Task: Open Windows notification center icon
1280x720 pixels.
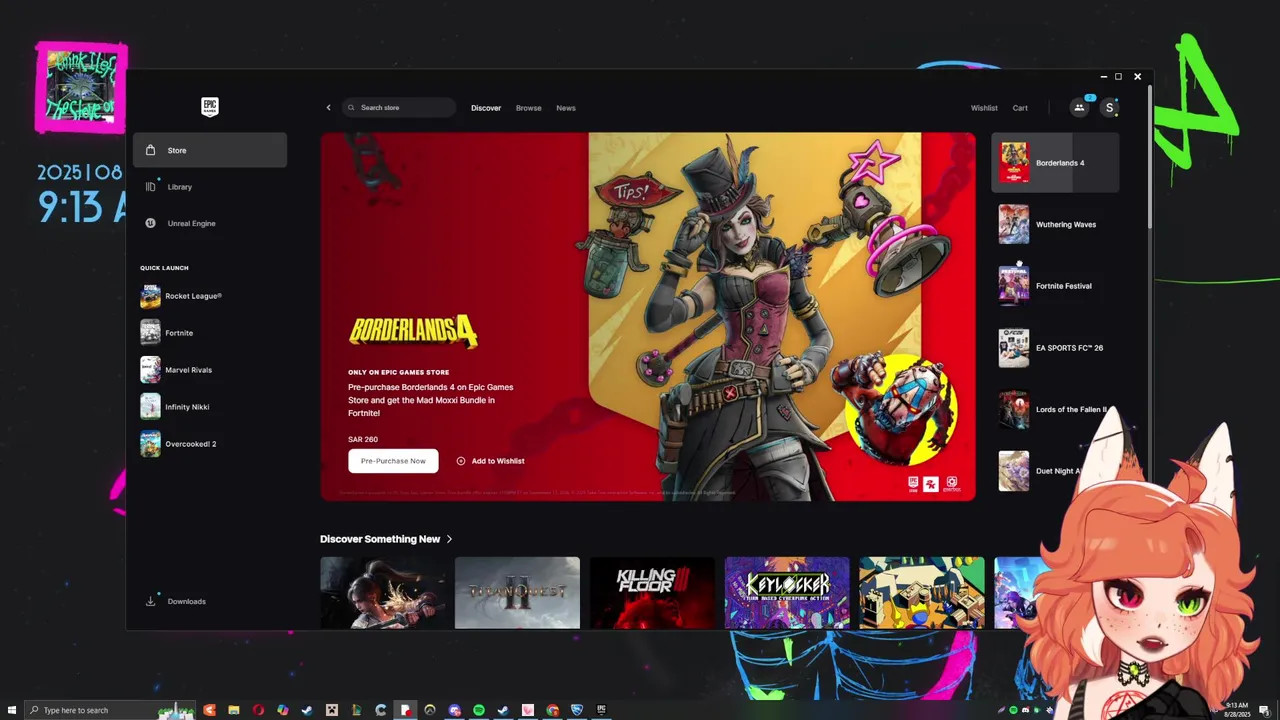Action: click(1264, 710)
